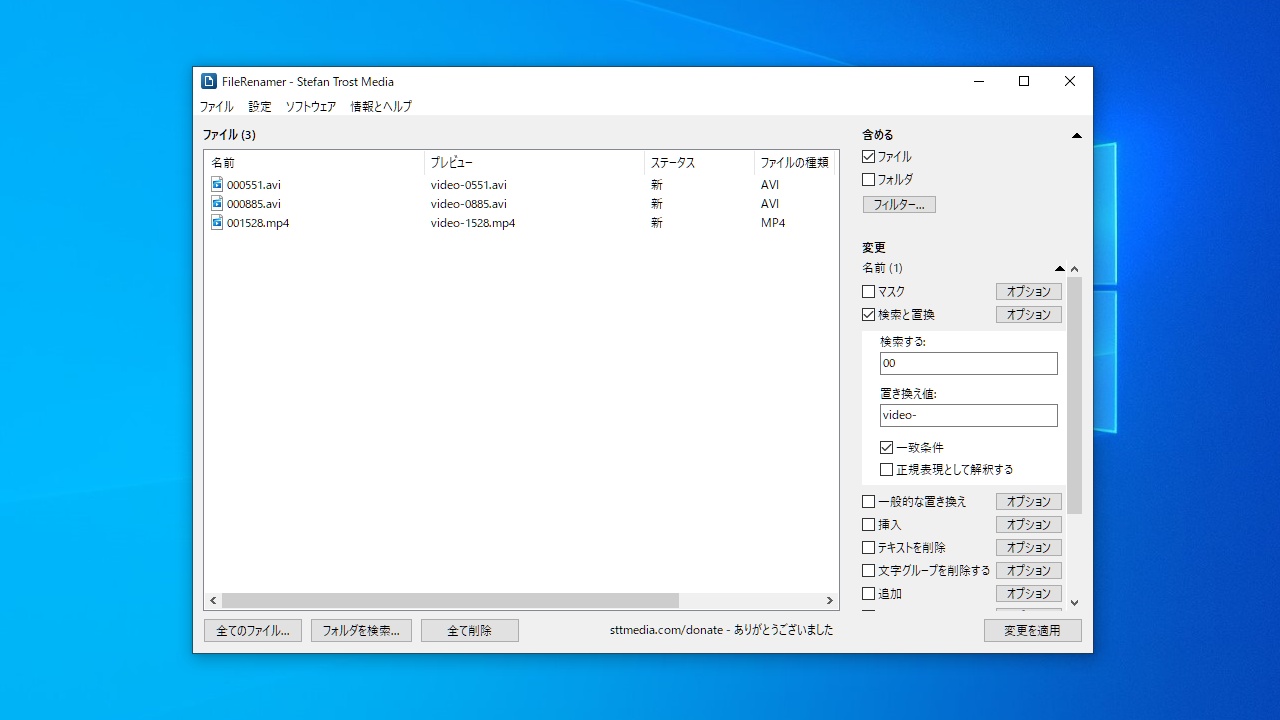Screen dimensions: 1280x720
Task: Check the テキストを削除 checkbox
Action: click(x=868, y=548)
